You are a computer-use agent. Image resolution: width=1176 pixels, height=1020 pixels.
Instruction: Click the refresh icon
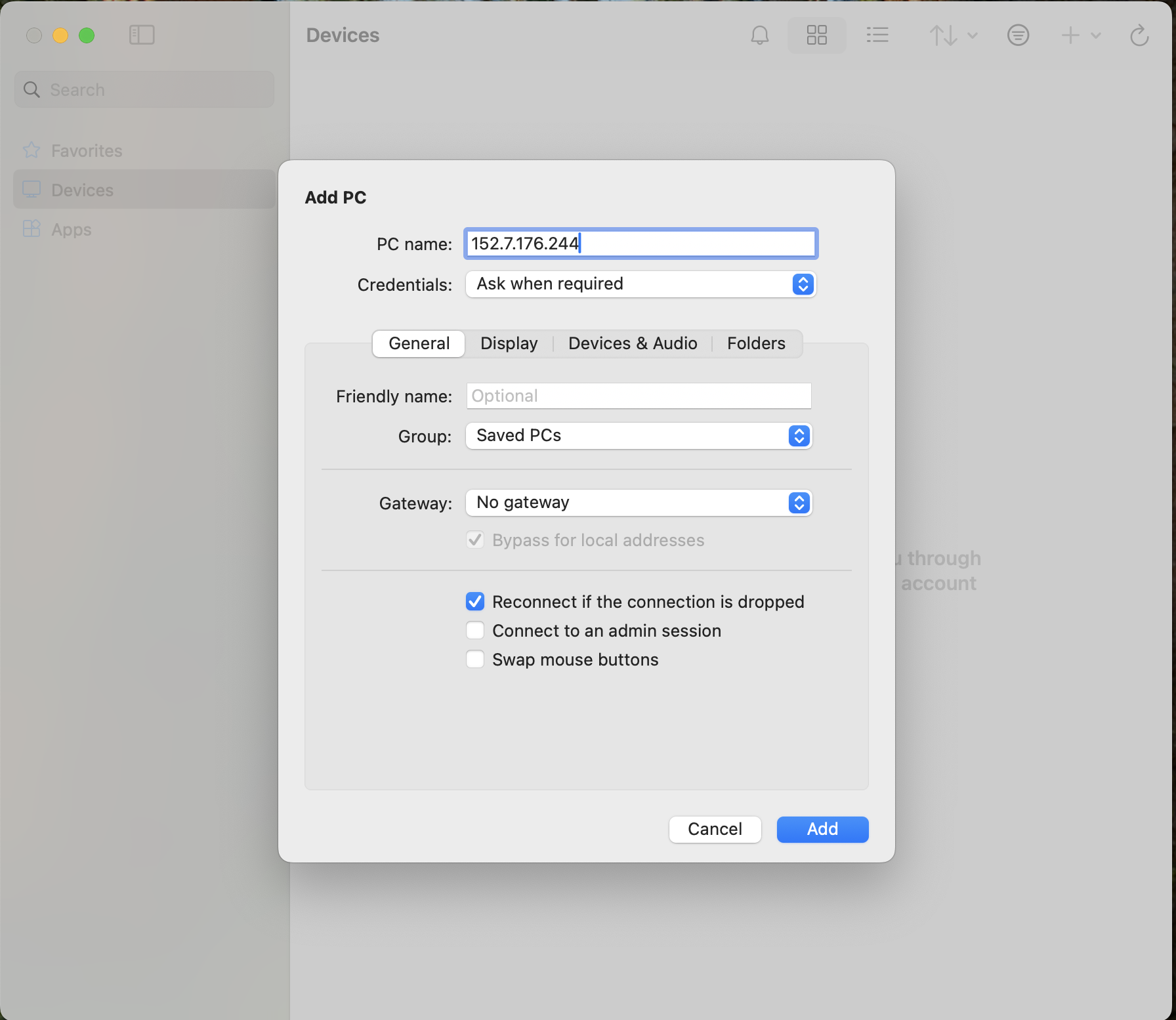tap(1139, 35)
